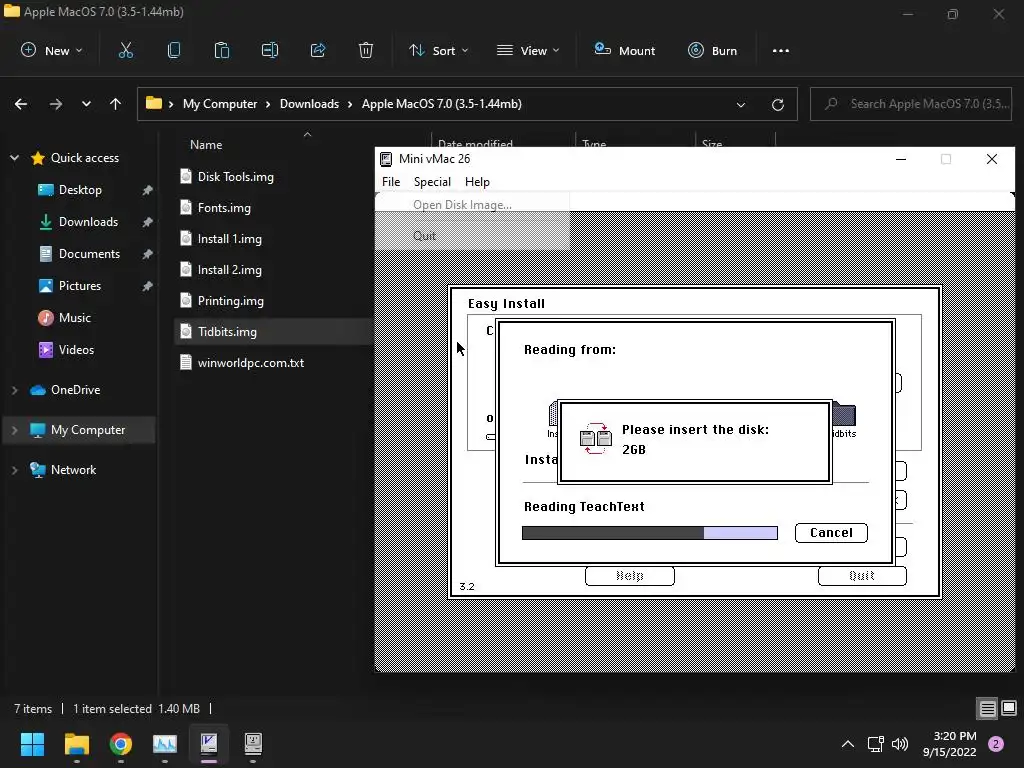Switch to large thumbnails view icon
1024x768 pixels.
click(1007, 709)
